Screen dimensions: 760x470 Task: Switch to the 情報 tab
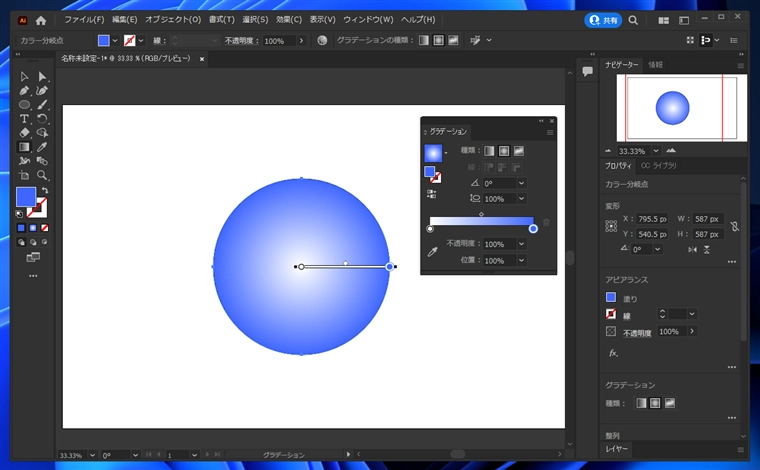tap(655, 64)
